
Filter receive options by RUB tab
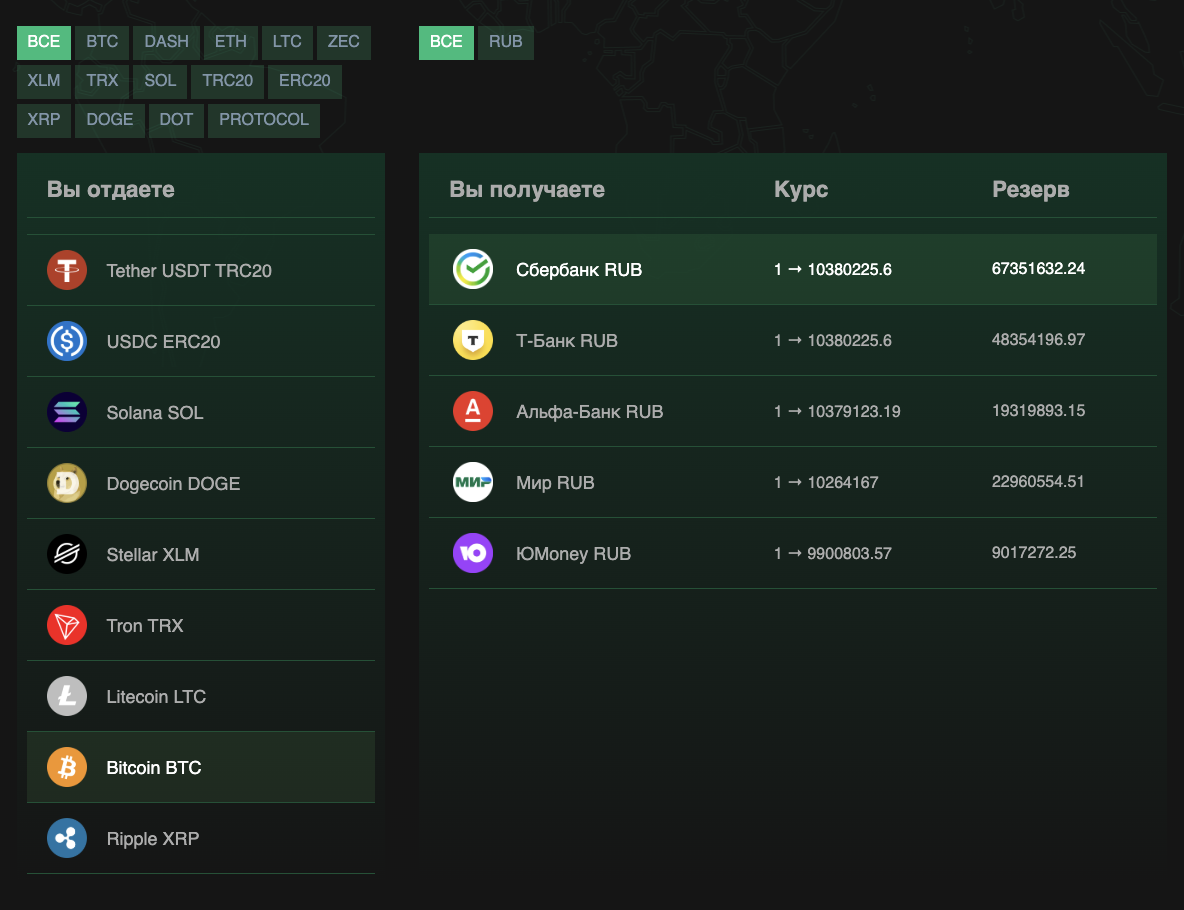coord(506,42)
